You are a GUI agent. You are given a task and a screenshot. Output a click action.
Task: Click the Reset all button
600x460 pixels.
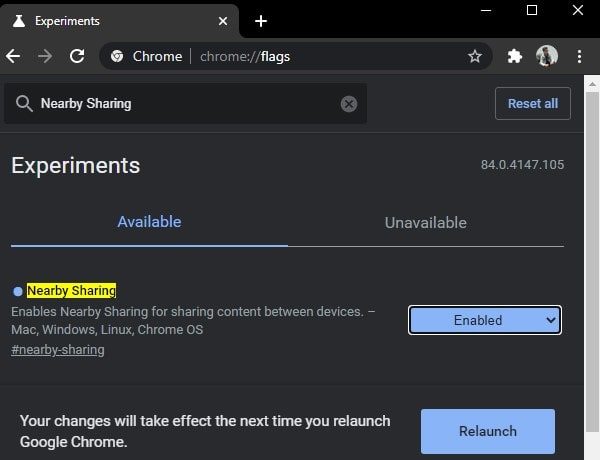click(533, 103)
